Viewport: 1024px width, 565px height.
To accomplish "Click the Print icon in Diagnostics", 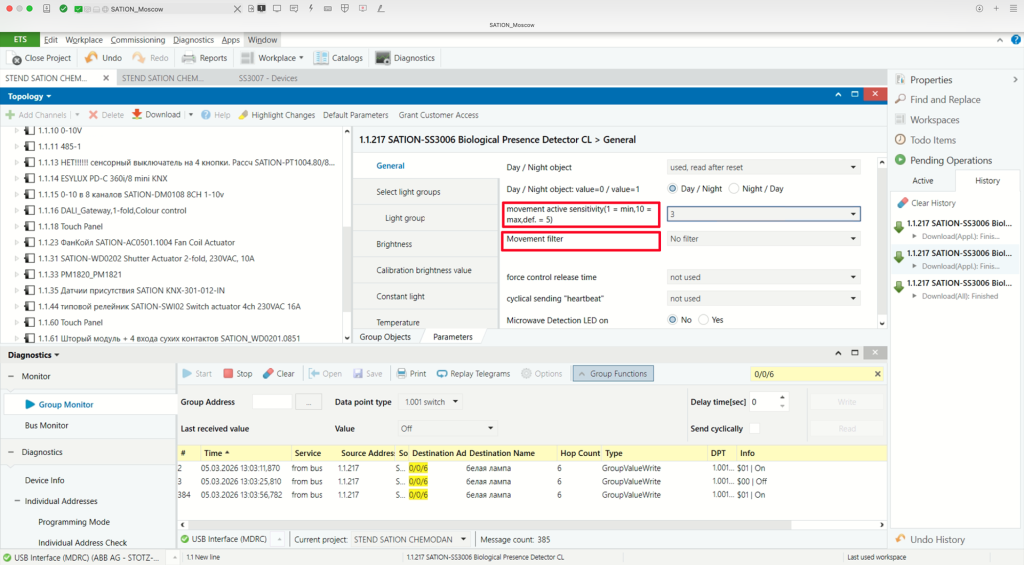I will pos(402,374).
